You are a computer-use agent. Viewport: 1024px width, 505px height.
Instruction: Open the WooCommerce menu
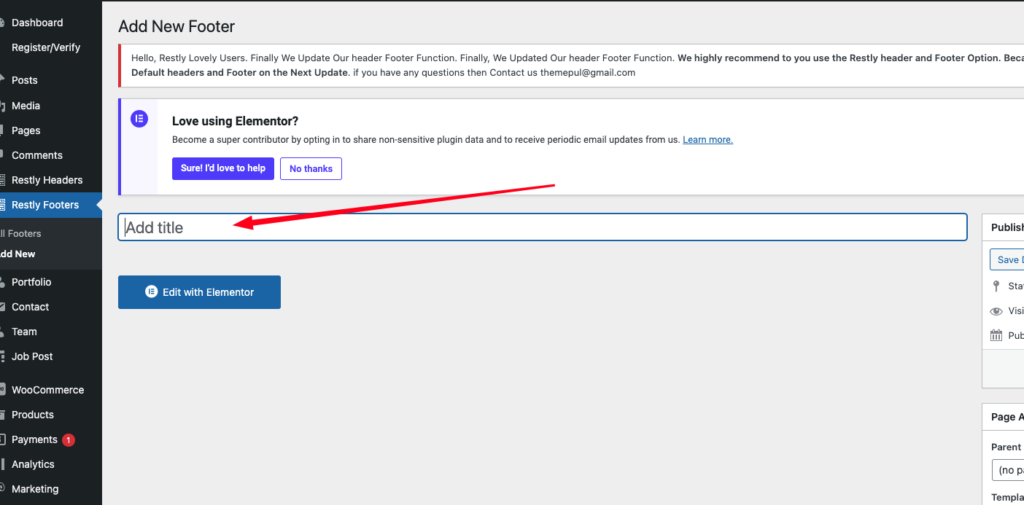coord(47,390)
